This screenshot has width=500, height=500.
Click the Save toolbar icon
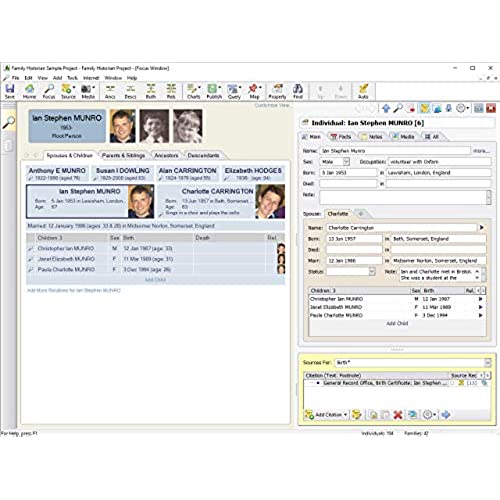click(10, 91)
